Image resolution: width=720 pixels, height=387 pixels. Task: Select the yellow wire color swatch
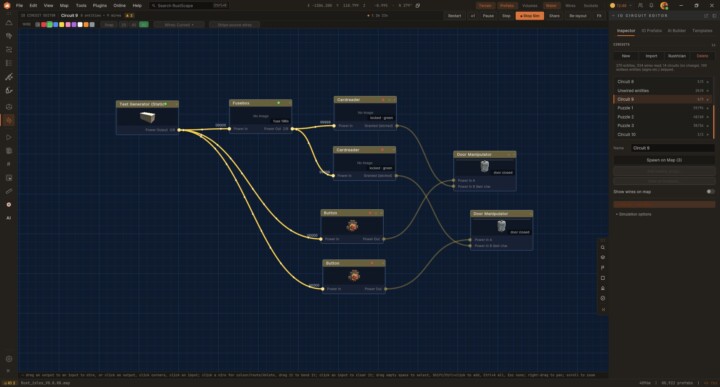(62, 24)
